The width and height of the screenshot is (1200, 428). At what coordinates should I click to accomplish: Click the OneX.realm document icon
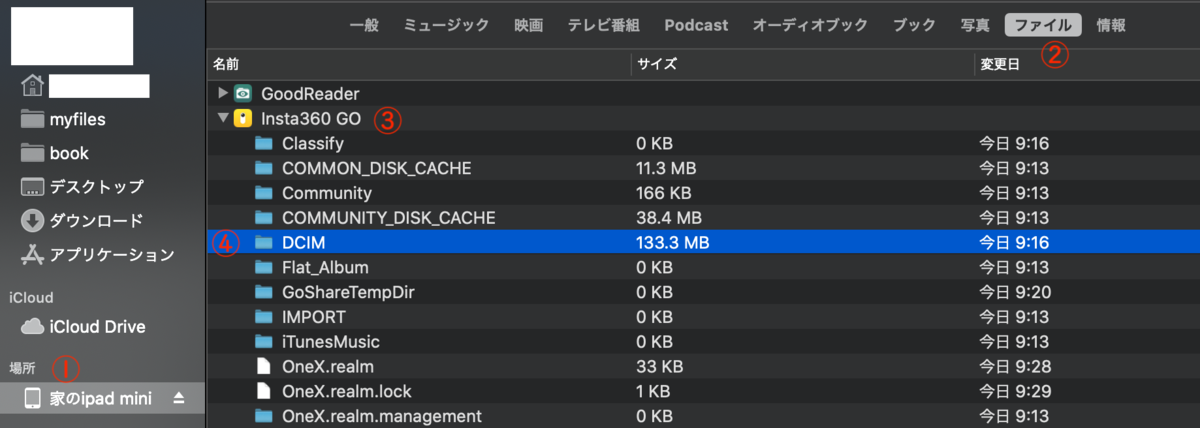[x=264, y=366]
